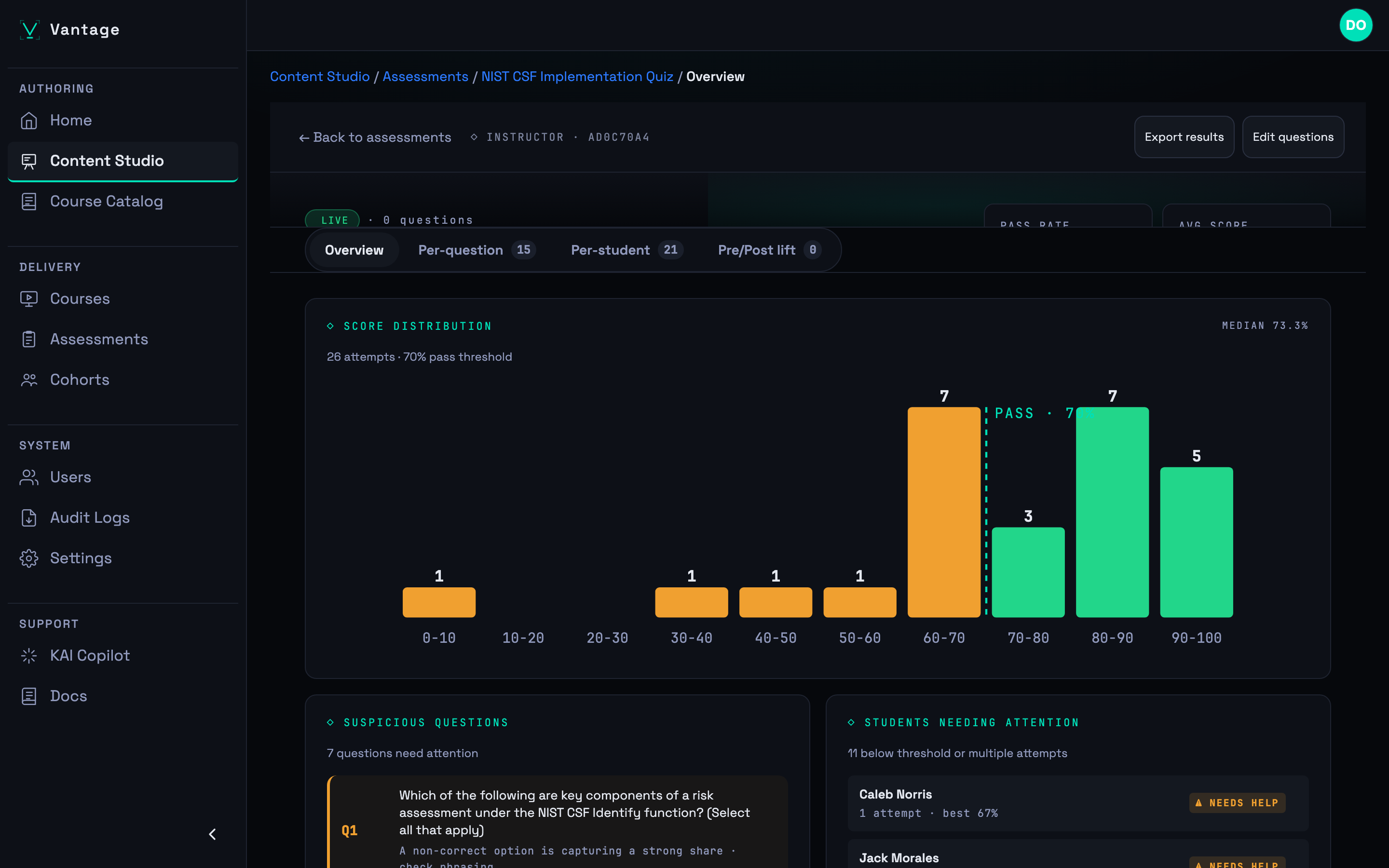Viewport: 1389px width, 868px height.
Task: Click the Content Studio presentation icon
Action: (29, 162)
